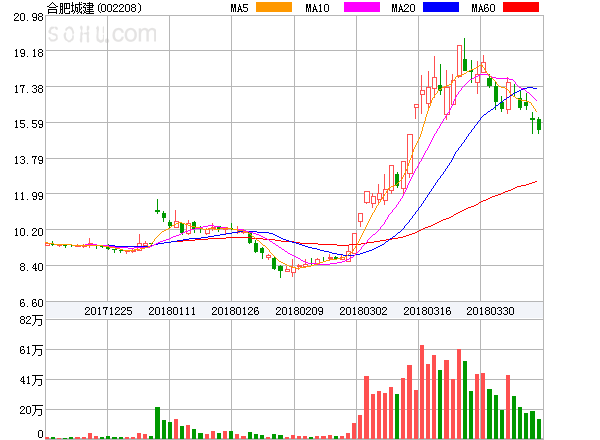The width and height of the screenshot is (600, 440).
Task: Click the 15.59 price axis label
Action: point(29,124)
